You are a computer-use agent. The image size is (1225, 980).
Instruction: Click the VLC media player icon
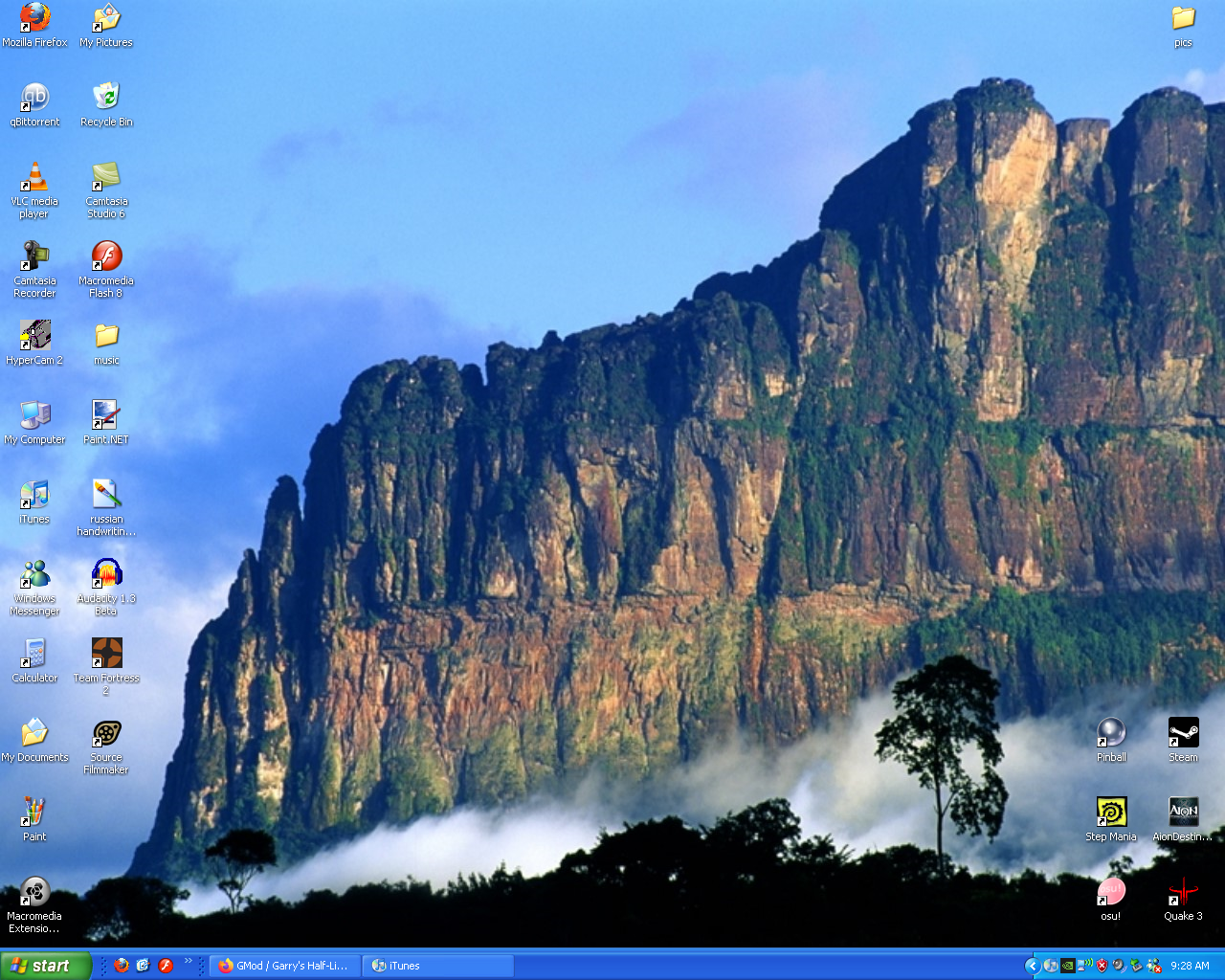(x=34, y=178)
